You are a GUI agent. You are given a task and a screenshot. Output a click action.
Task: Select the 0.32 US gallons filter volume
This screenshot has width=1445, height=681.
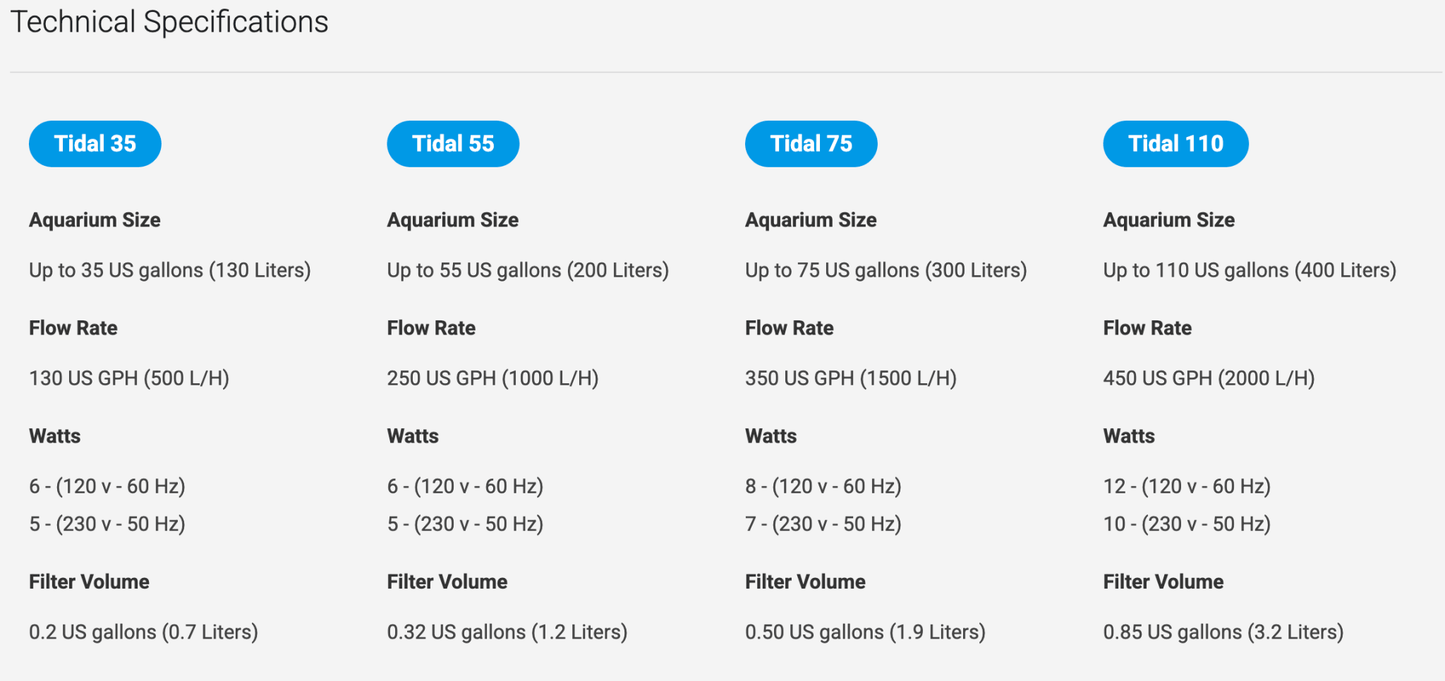pos(507,632)
